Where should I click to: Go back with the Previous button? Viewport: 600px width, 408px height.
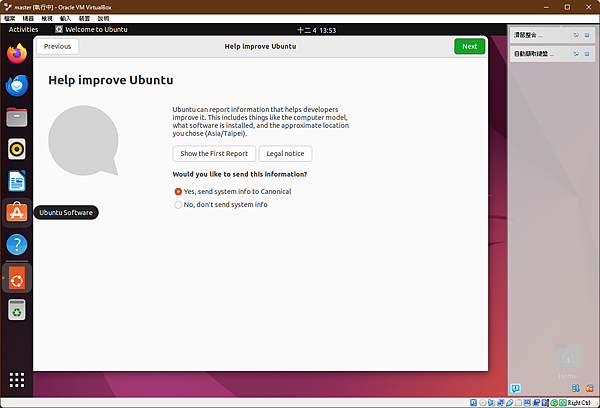tap(57, 46)
